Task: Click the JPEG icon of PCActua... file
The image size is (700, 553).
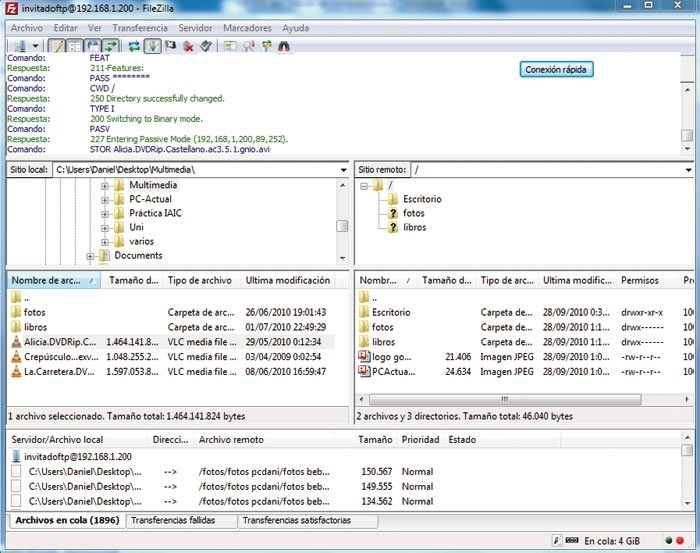Action: tap(364, 371)
